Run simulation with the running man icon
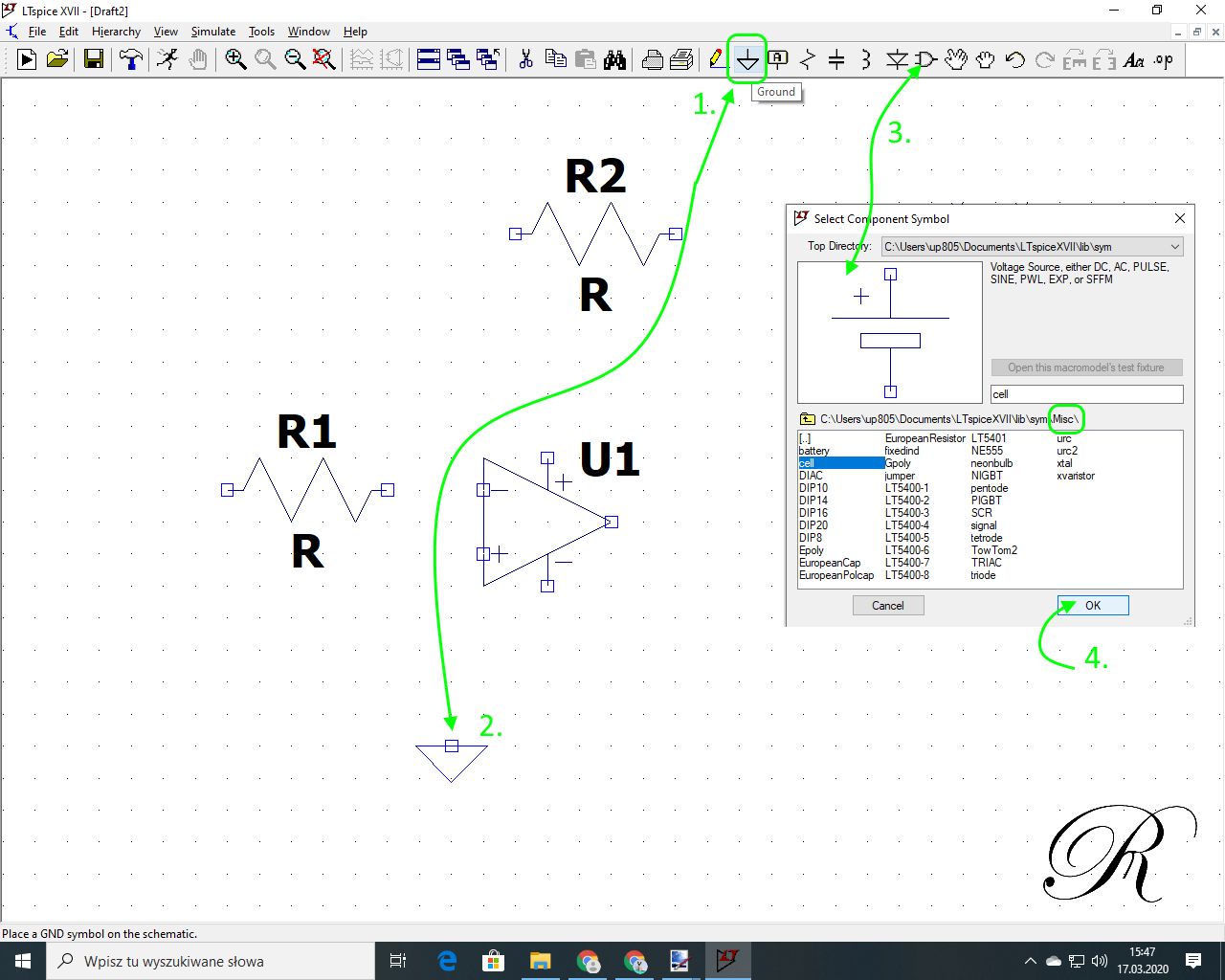The height and width of the screenshot is (980, 1225). (x=167, y=59)
